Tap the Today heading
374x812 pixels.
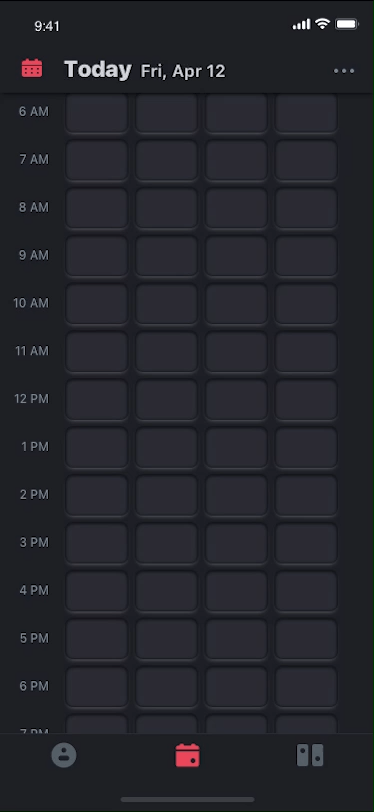[98, 69]
